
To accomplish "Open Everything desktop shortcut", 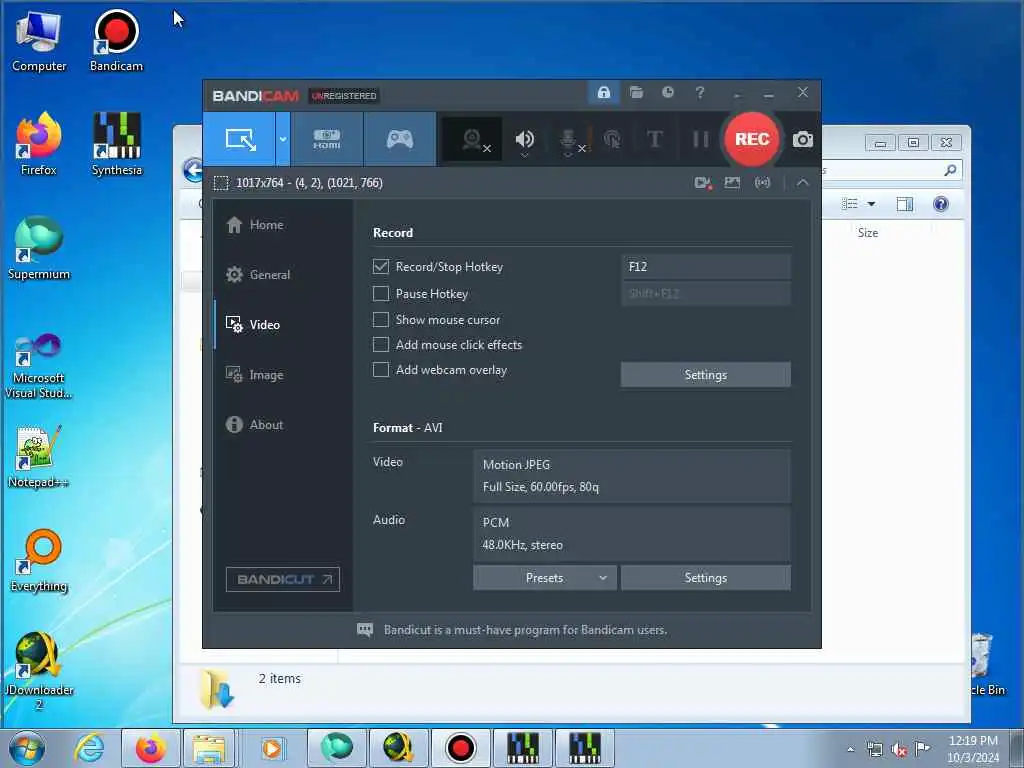I will pos(39,560).
